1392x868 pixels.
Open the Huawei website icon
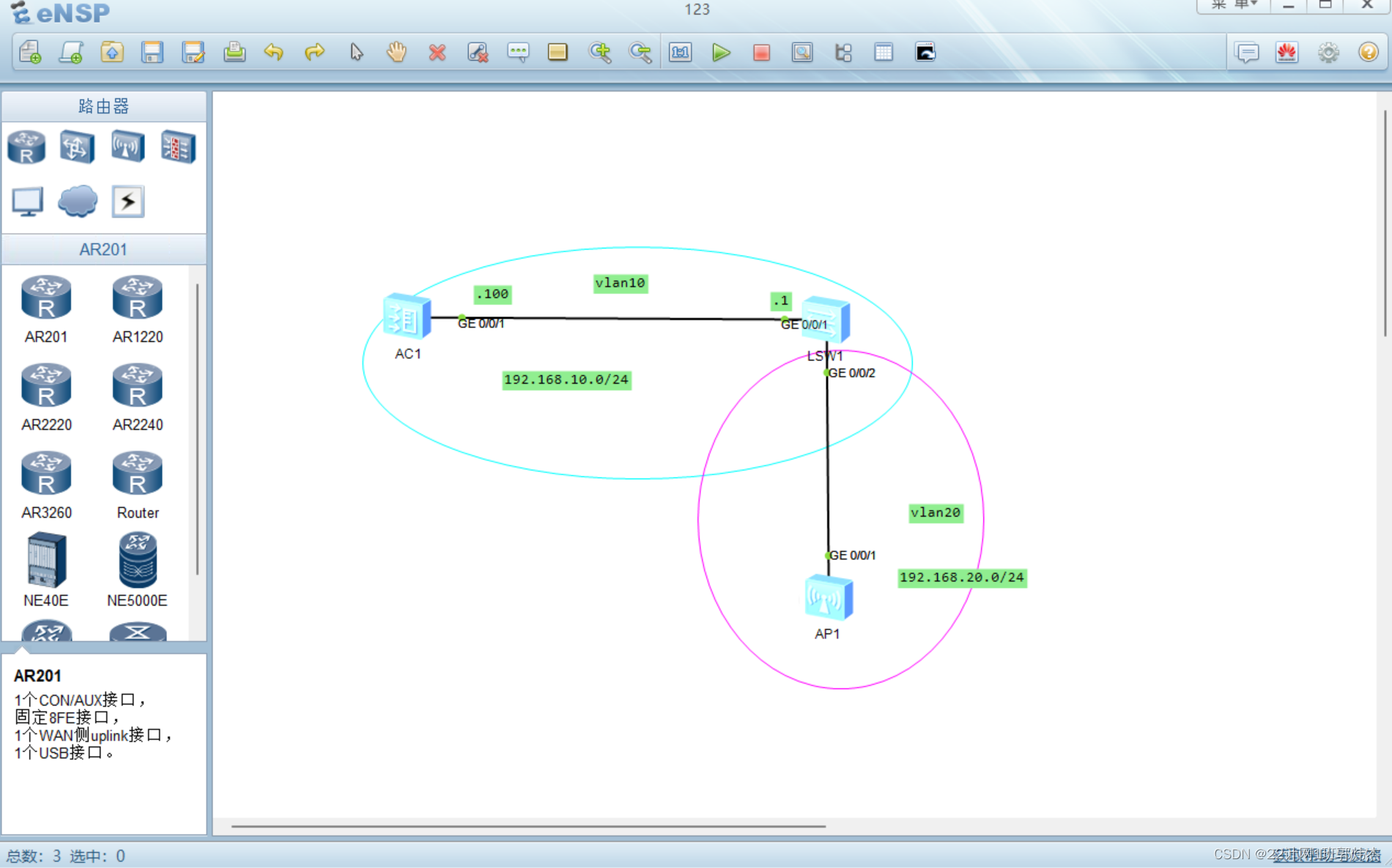point(1287,53)
